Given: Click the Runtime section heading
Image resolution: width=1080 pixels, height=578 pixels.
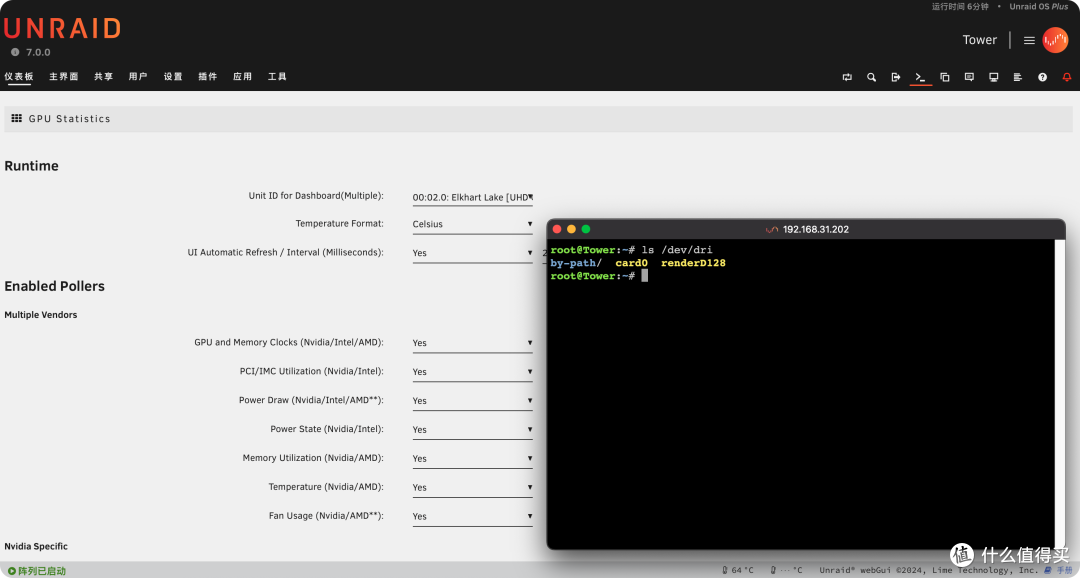Looking at the screenshot, I should pos(32,166).
